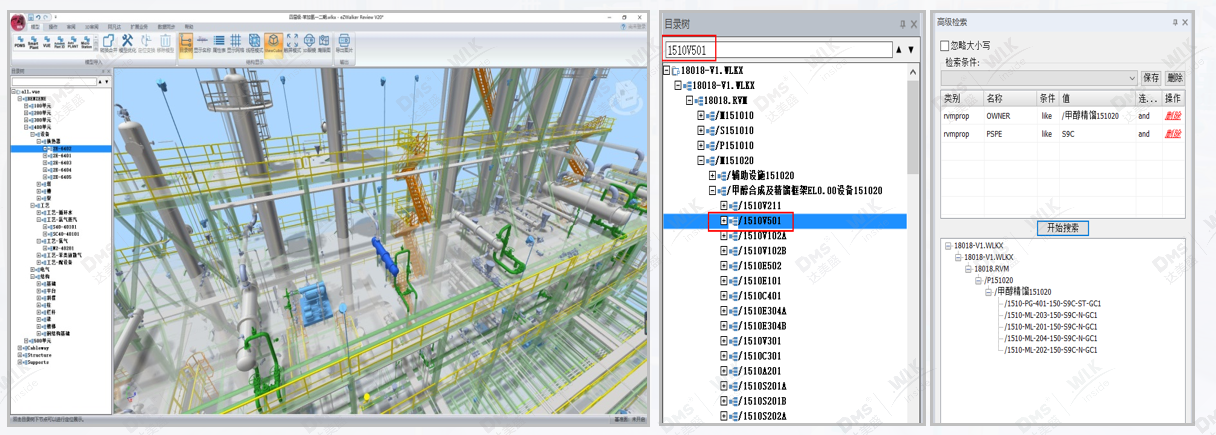Click the roaming icon right of 全屏模式
Screen dimensions: 1216x435
point(309,42)
